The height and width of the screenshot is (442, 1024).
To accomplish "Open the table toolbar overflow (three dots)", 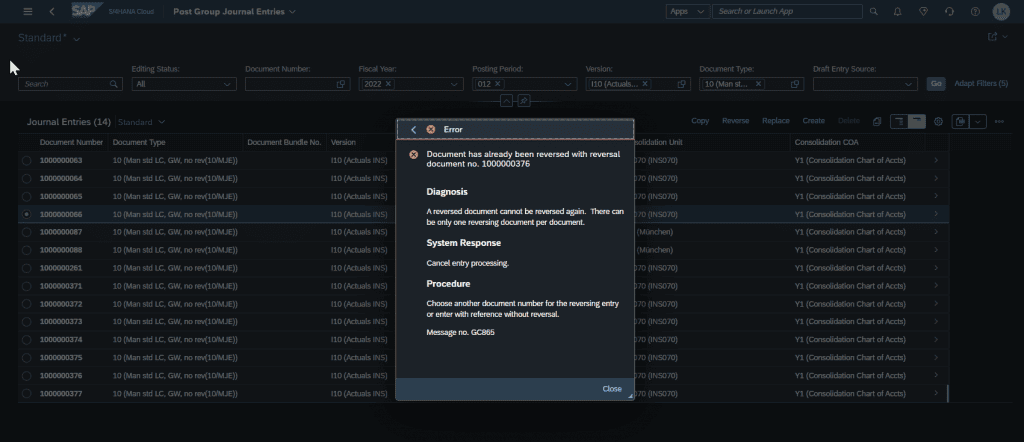I will click(x=999, y=121).
